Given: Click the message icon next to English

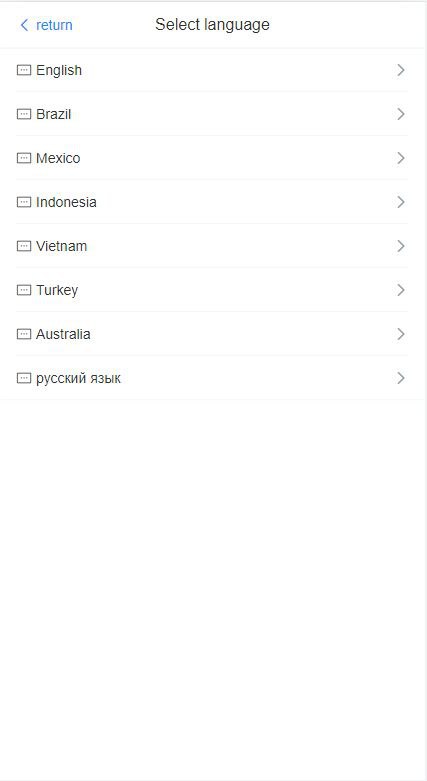Looking at the screenshot, I should 23,70.
